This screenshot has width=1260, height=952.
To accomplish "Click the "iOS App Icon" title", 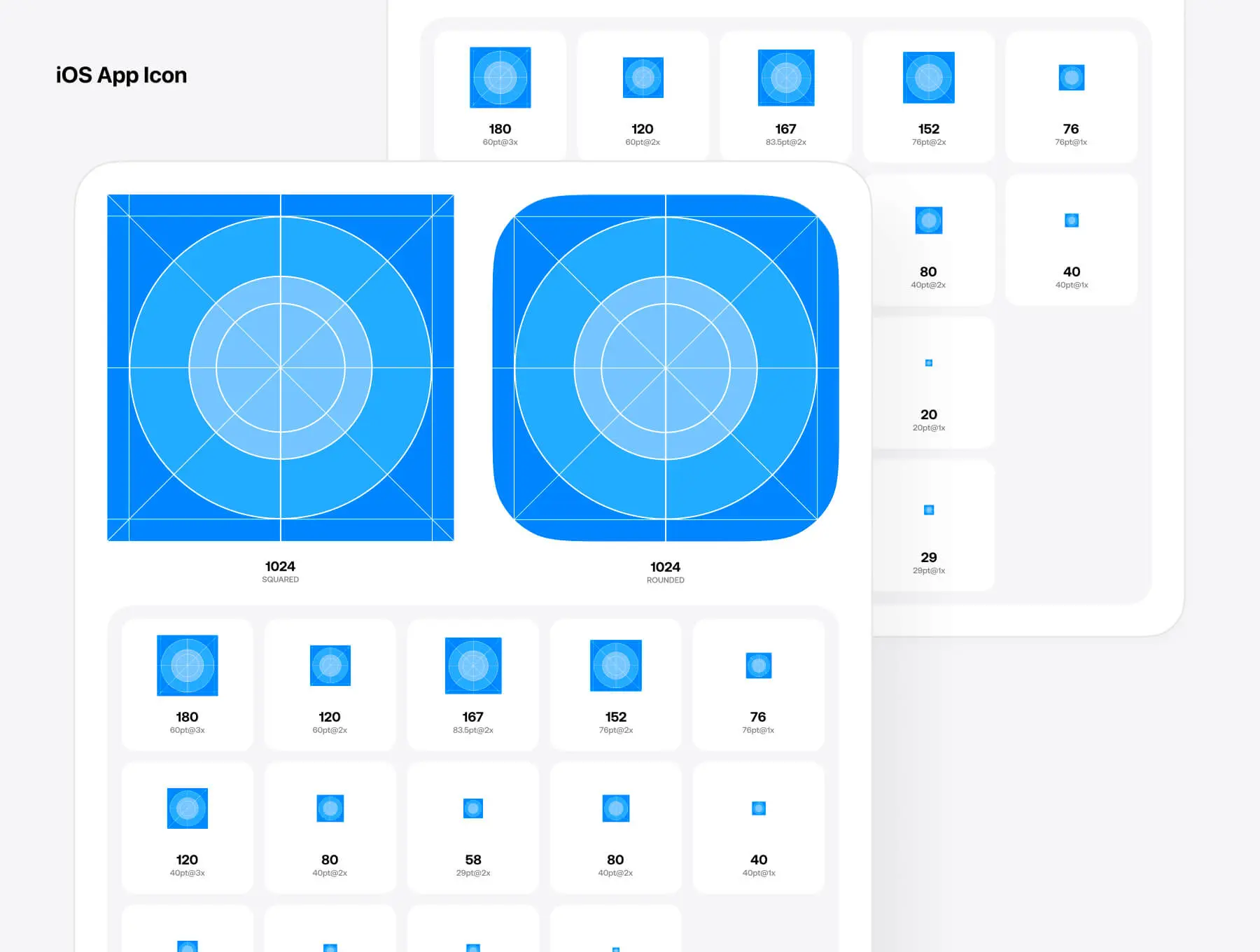I will (x=121, y=75).
